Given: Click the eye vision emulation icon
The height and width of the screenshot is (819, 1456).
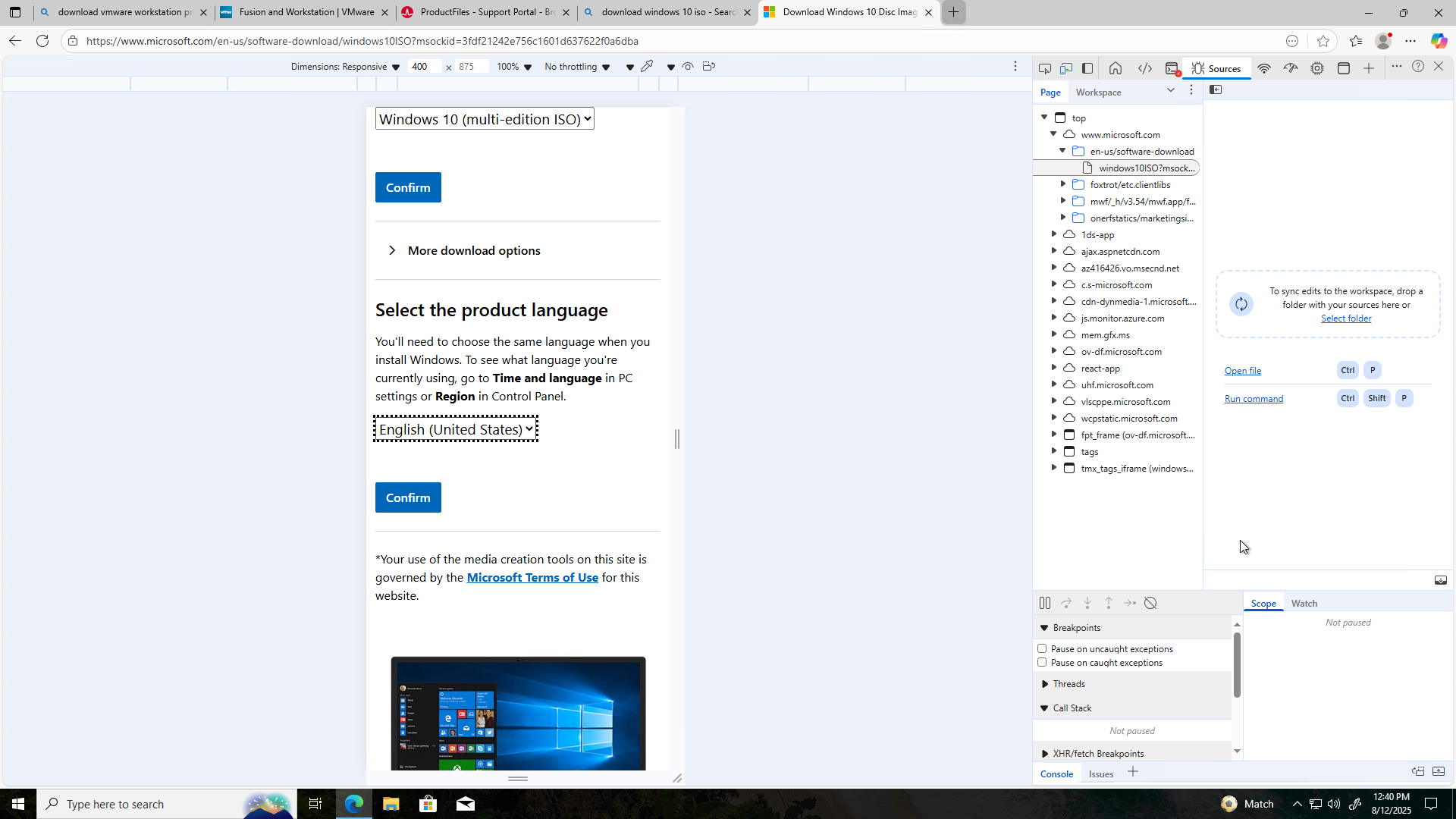Looking at the screenshot, I should tap(688, 67).
